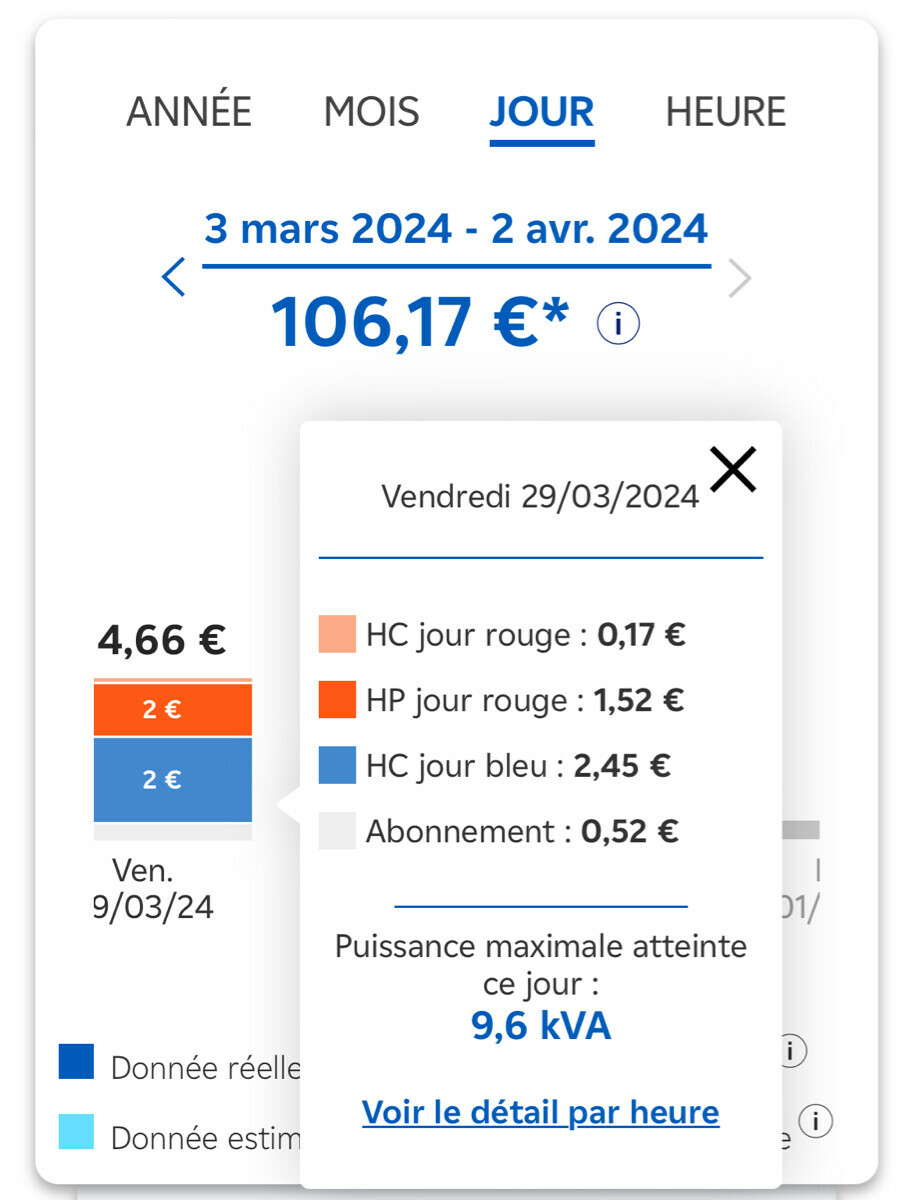This screenshot has height=1200, width=914.
Task: Click the Donnée estimée legend square
Action: [x=77, y=1132]
